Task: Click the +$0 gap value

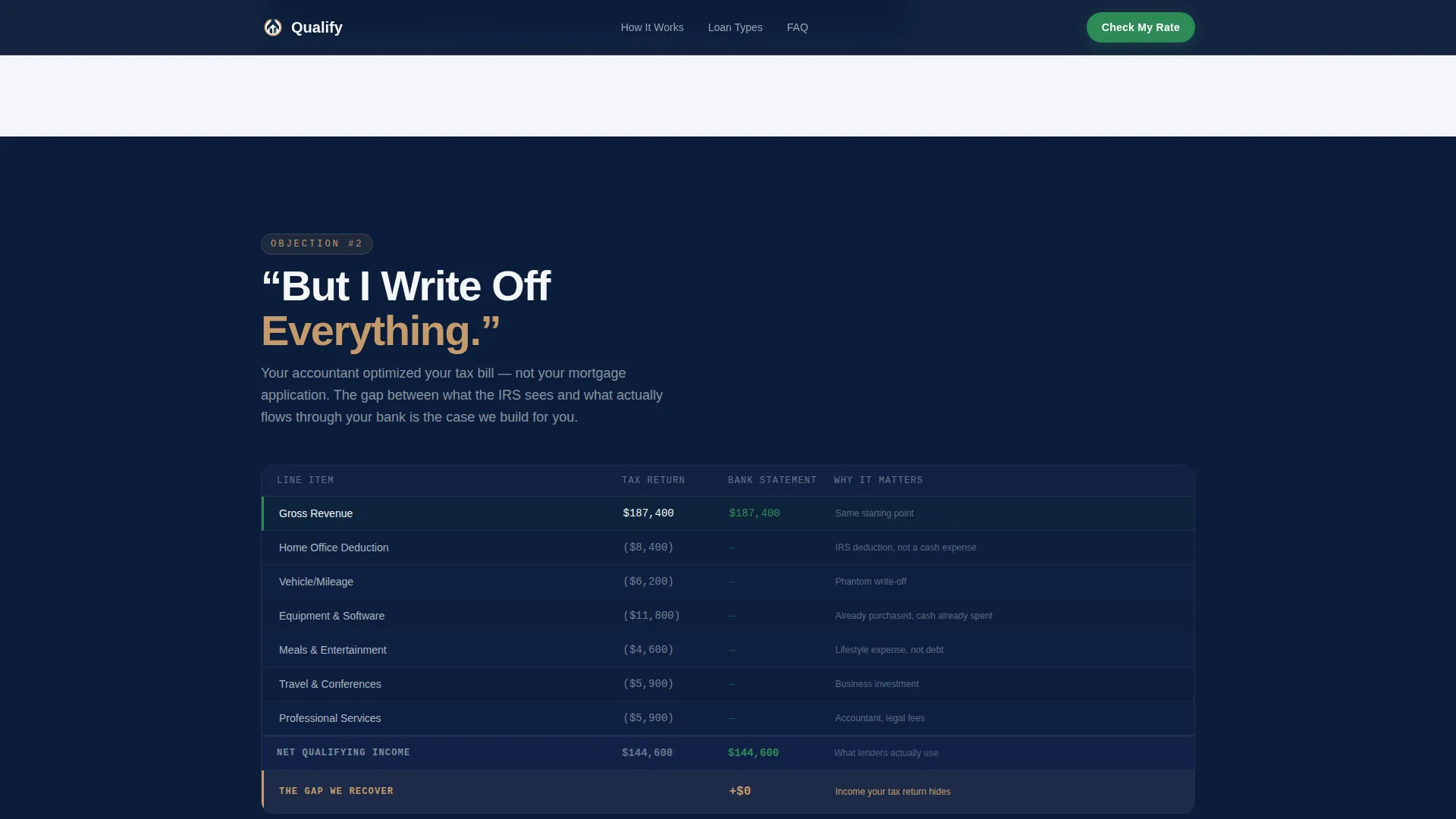Action: [x=739, y=791]
